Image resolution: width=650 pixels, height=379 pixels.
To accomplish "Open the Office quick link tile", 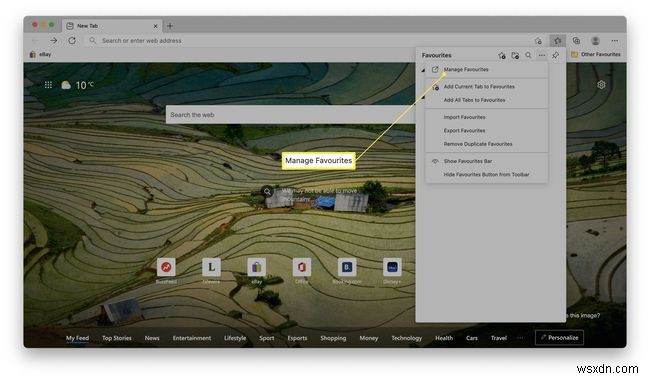I will 302,267.
